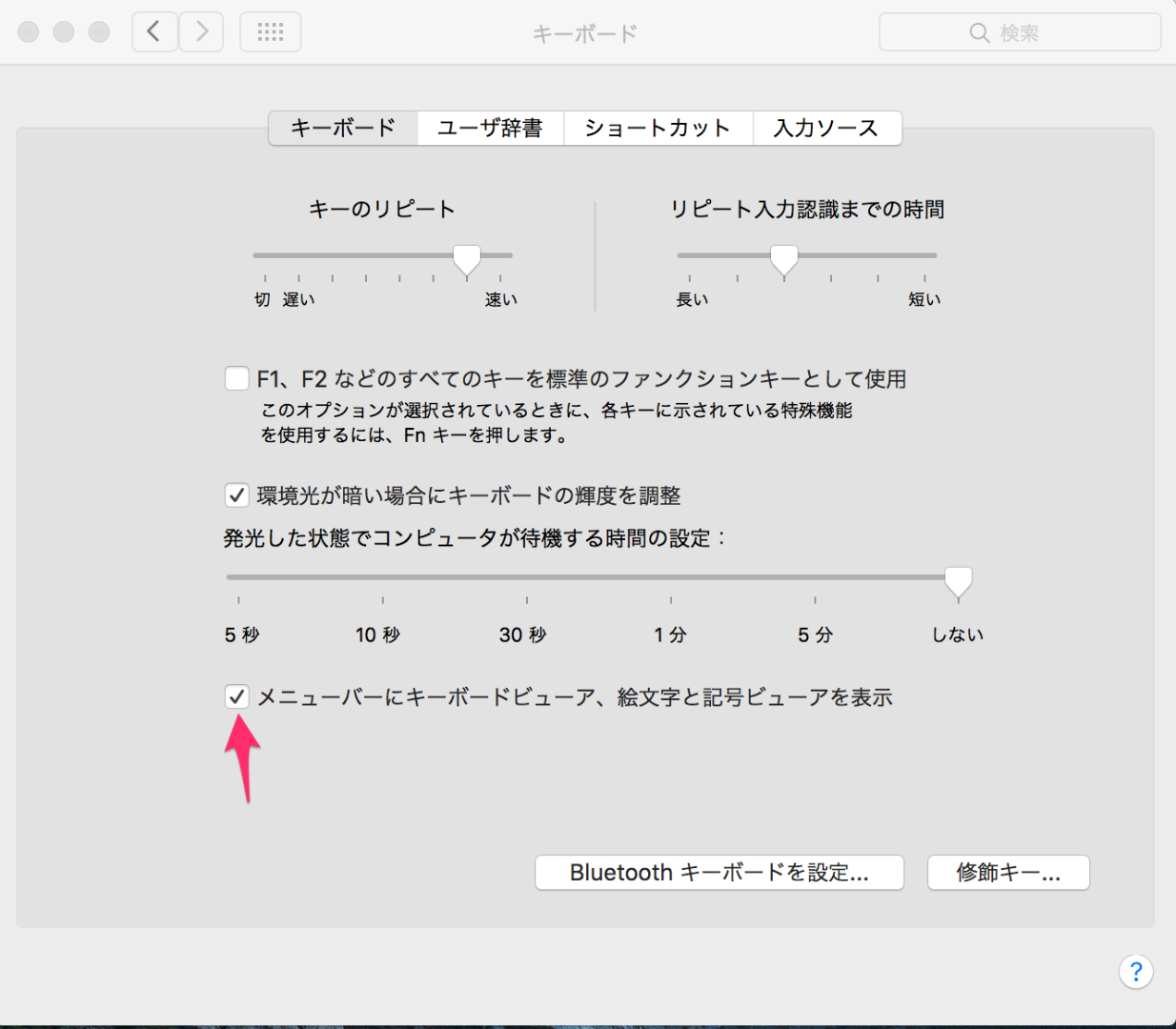Click the back navigation arrow
The image size is (1176, 1029).
pos(153,32)
